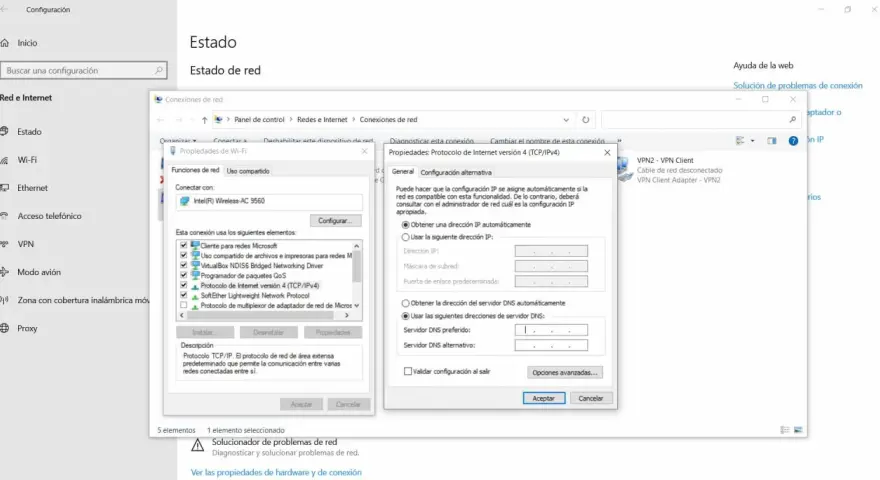Open the view options dropdown arrow

pos(753,141)
